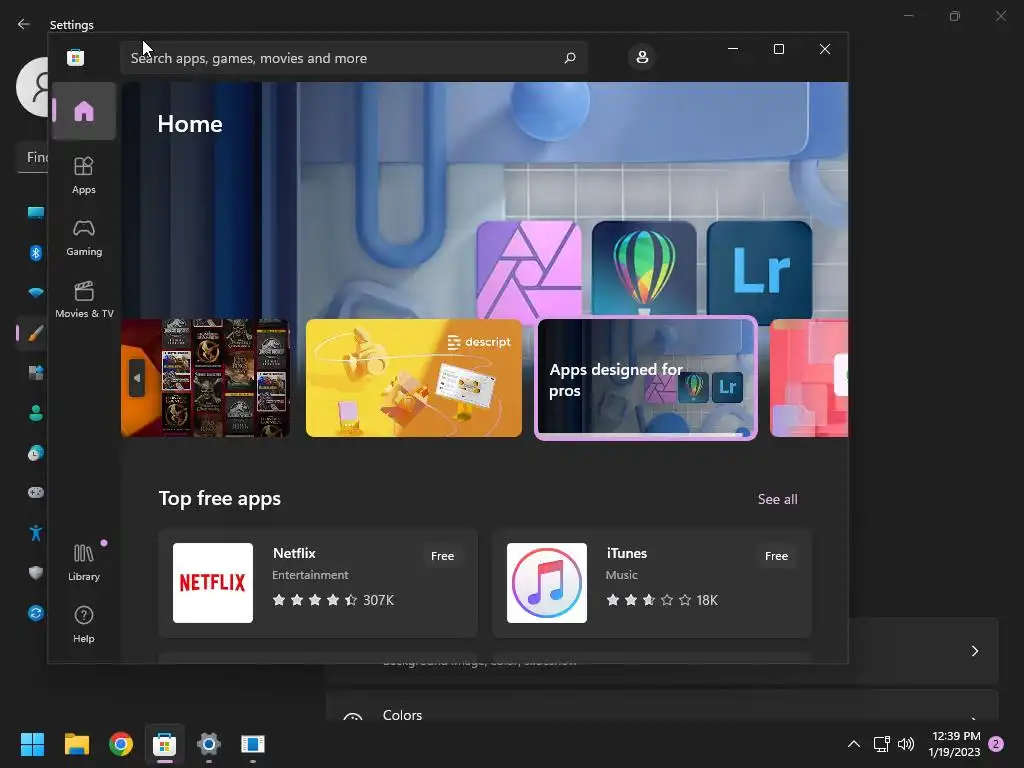
Task: Open the Affinity Photo app tile
Action: (x=529, y=270)
